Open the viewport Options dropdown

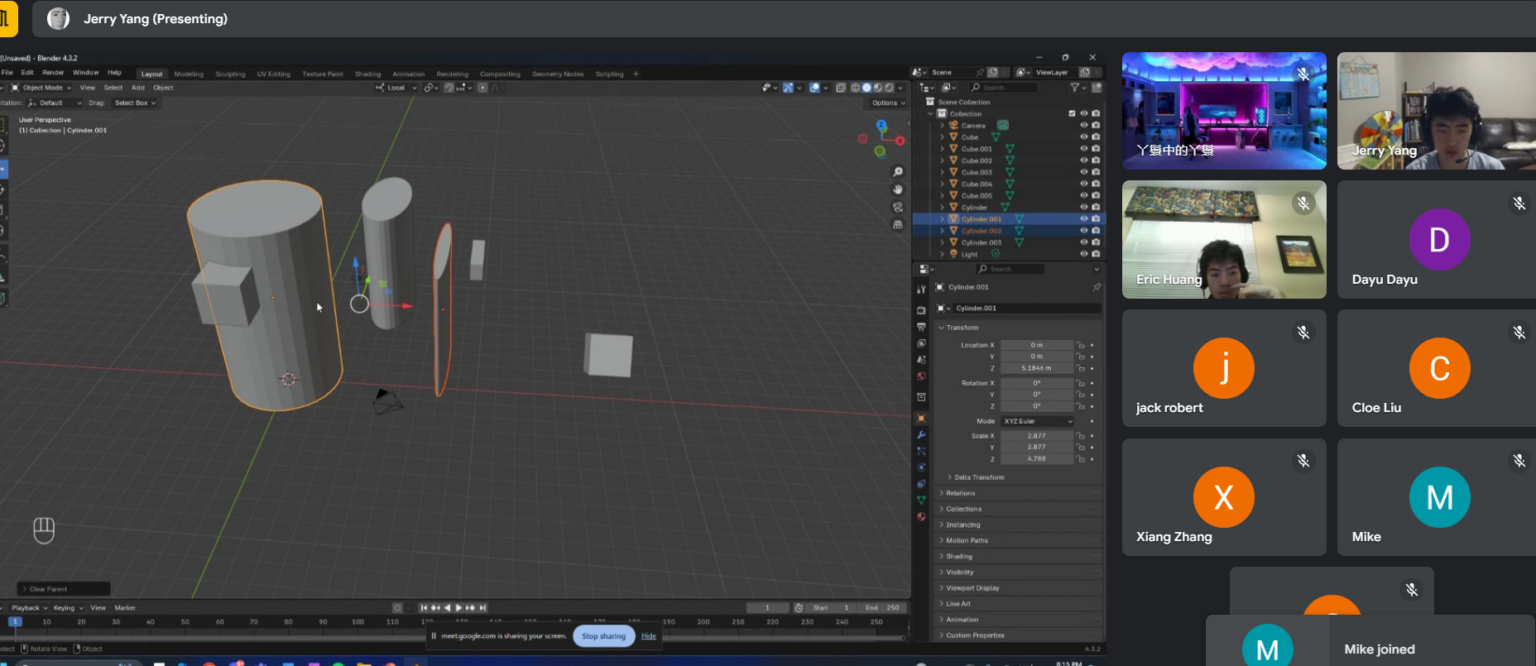[887, 103]
